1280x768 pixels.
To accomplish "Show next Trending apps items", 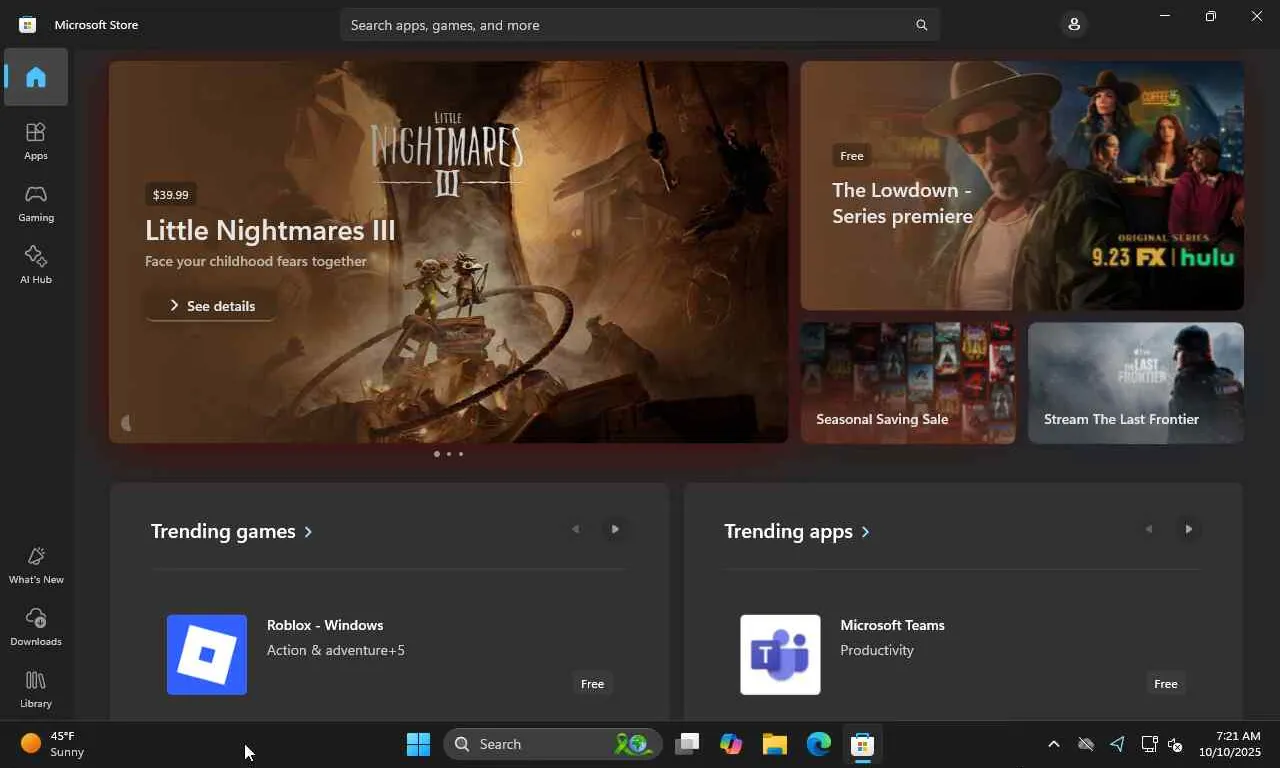I will (x=1188, y=529).
